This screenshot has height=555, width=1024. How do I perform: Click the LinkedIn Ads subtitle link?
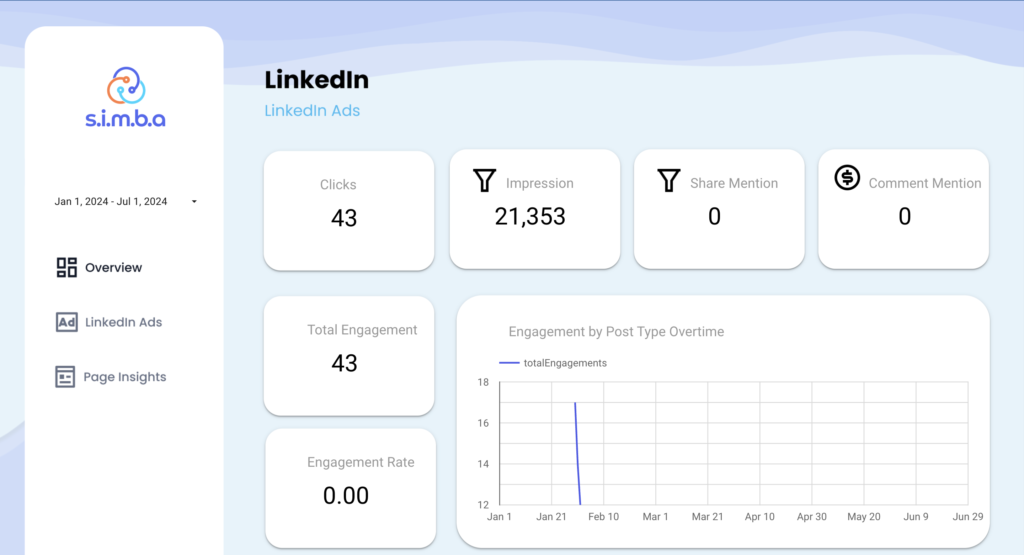tap(312, 111)
